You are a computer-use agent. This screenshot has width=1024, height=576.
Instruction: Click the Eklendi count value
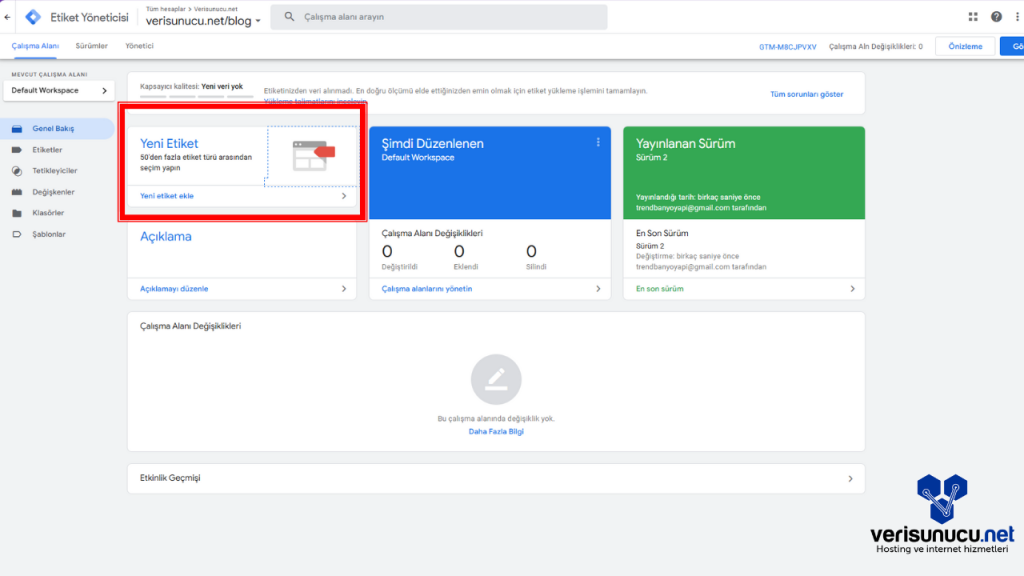(459, 251)
